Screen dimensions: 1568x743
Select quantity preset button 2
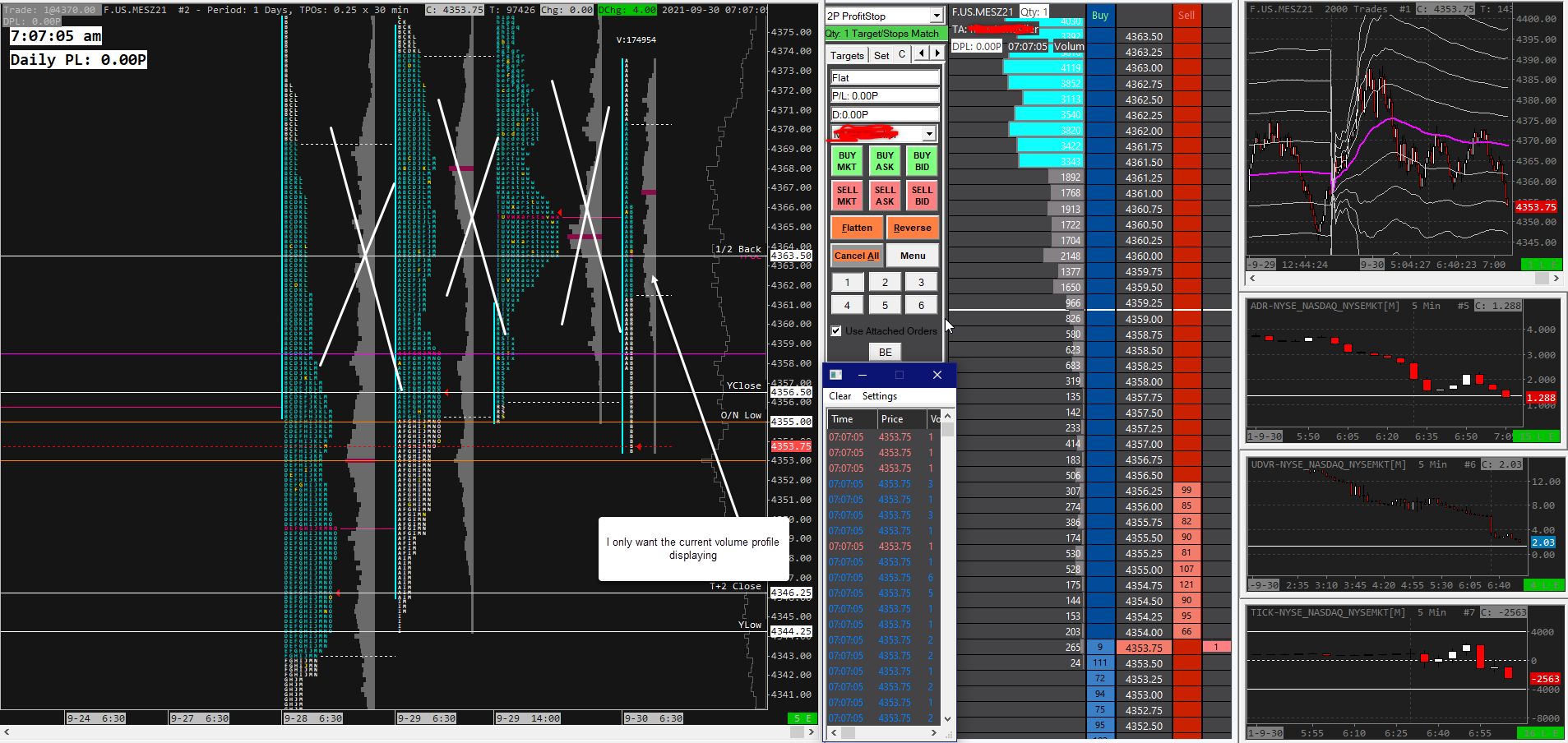(885, 283)
